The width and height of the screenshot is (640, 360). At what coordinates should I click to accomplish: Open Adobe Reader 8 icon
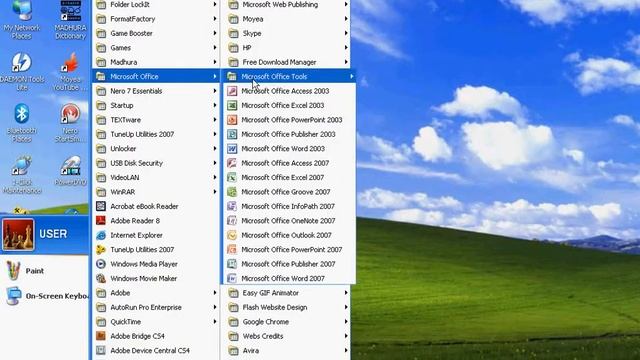[101, 221]
